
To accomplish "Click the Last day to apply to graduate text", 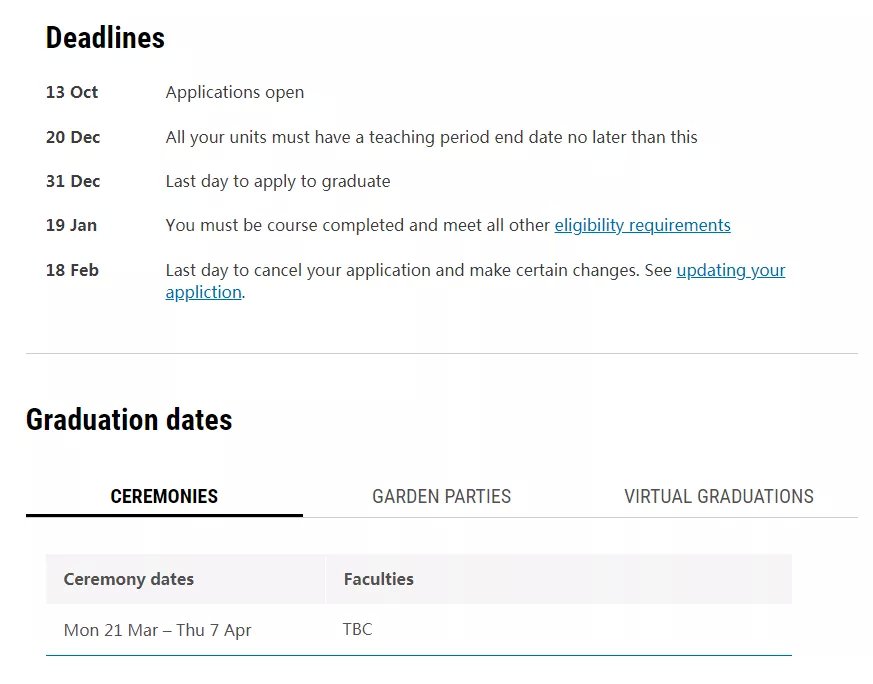I will tap(278, 181).
